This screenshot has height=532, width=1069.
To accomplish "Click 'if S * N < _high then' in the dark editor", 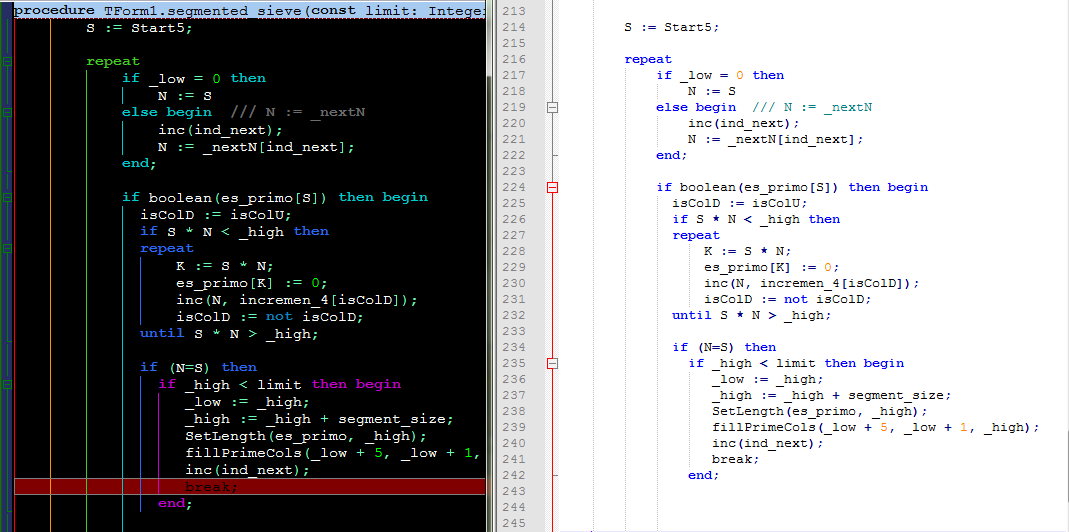I will 235,232.
